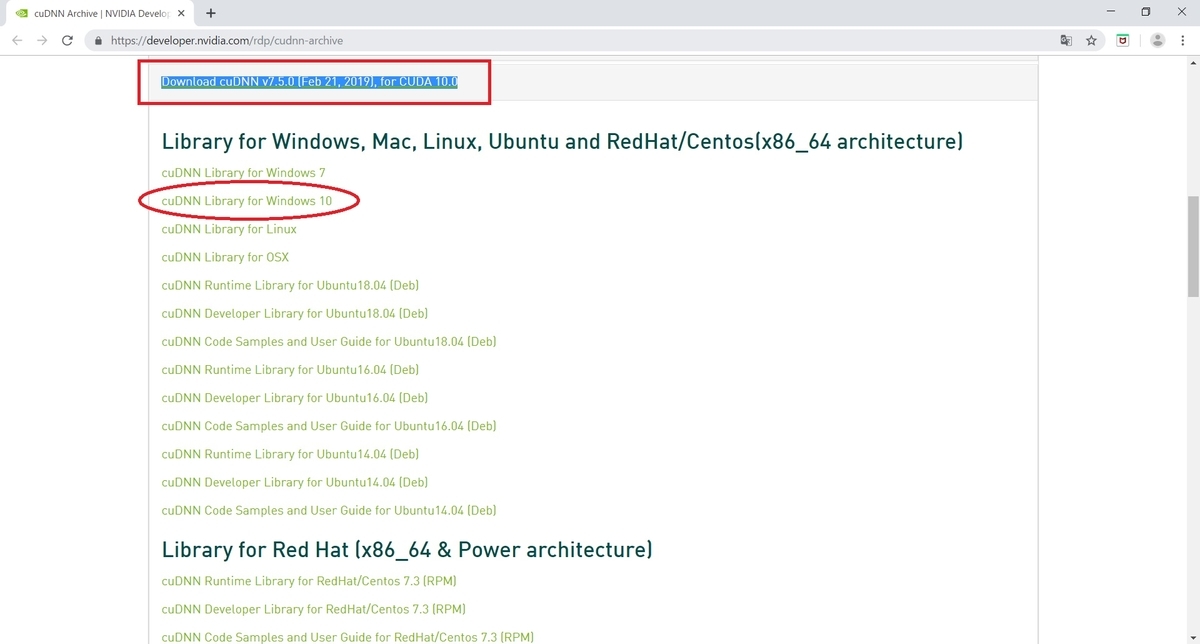Minimize the Chrome window
Screen dimensions: 1200x644
pyautogui.click(x=1111, y=12)
